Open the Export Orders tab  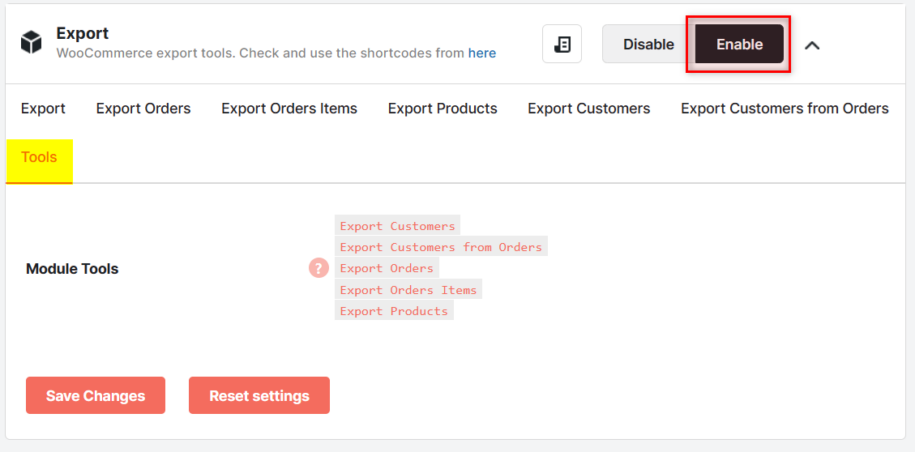pyautogui.click(x=144, y=108)
